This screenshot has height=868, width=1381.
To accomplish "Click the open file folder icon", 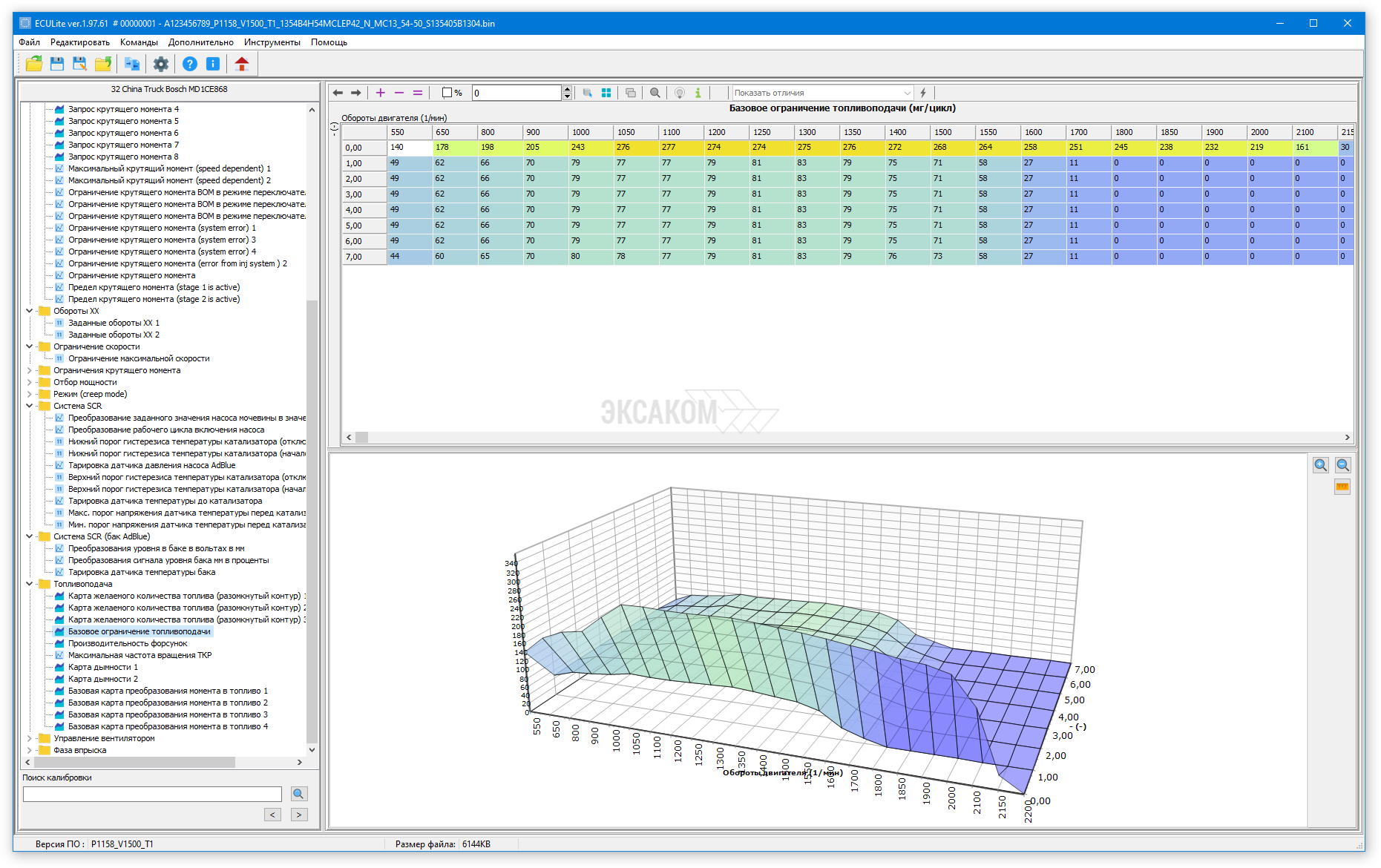I will (33, 64).
